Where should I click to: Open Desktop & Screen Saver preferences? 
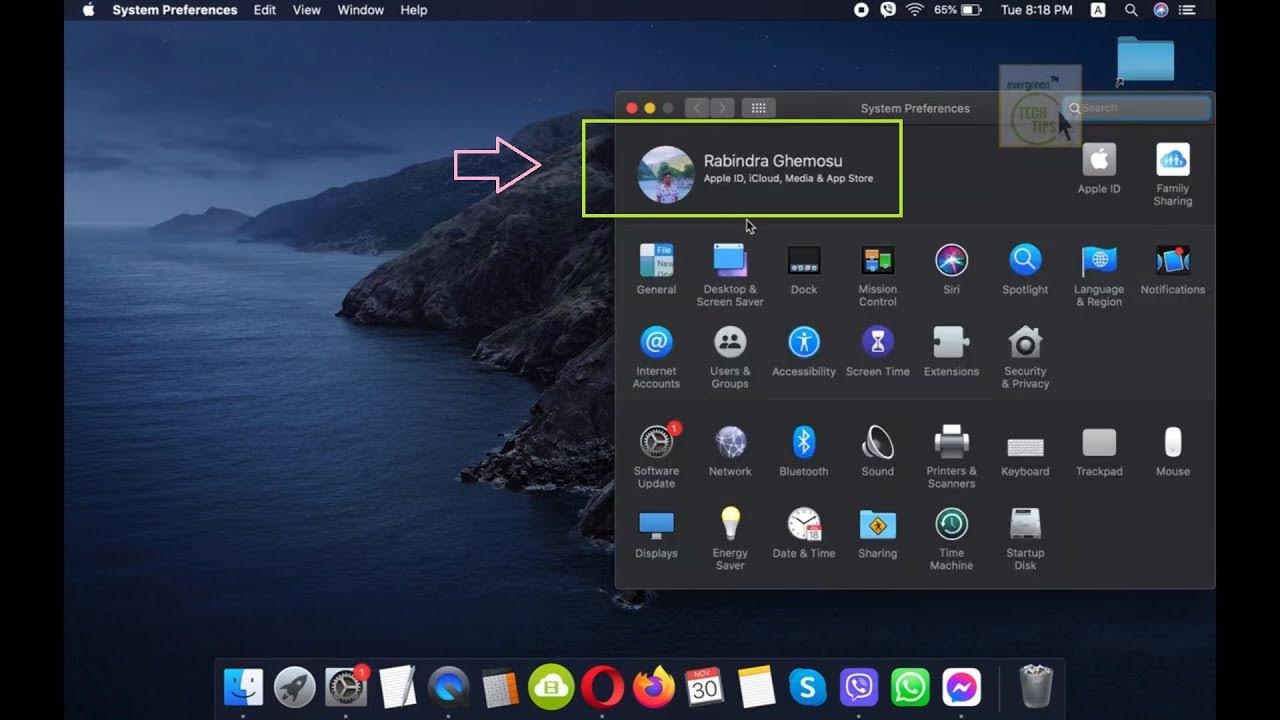point(730,274)
